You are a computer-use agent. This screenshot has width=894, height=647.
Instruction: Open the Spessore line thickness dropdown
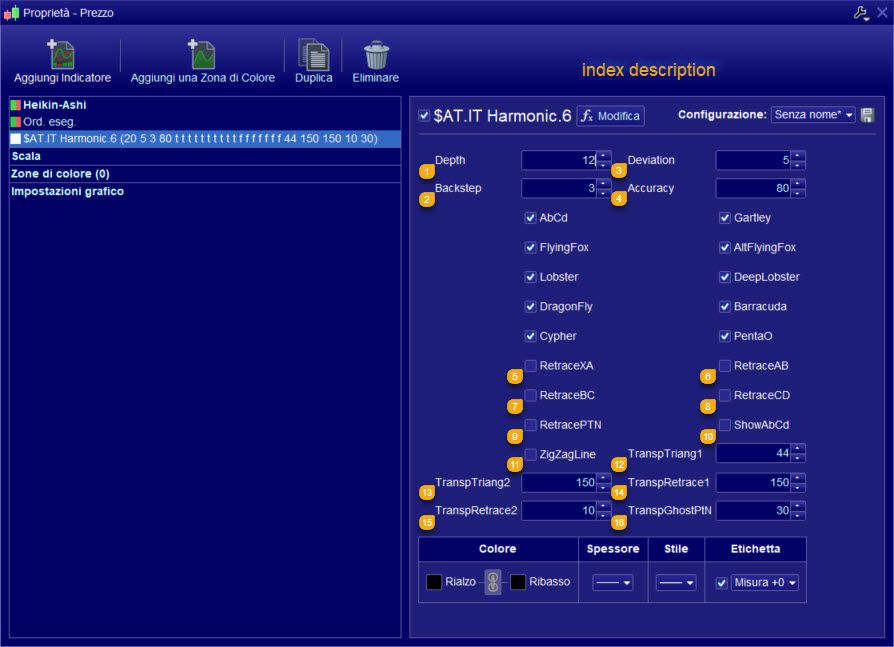(613, 583)
